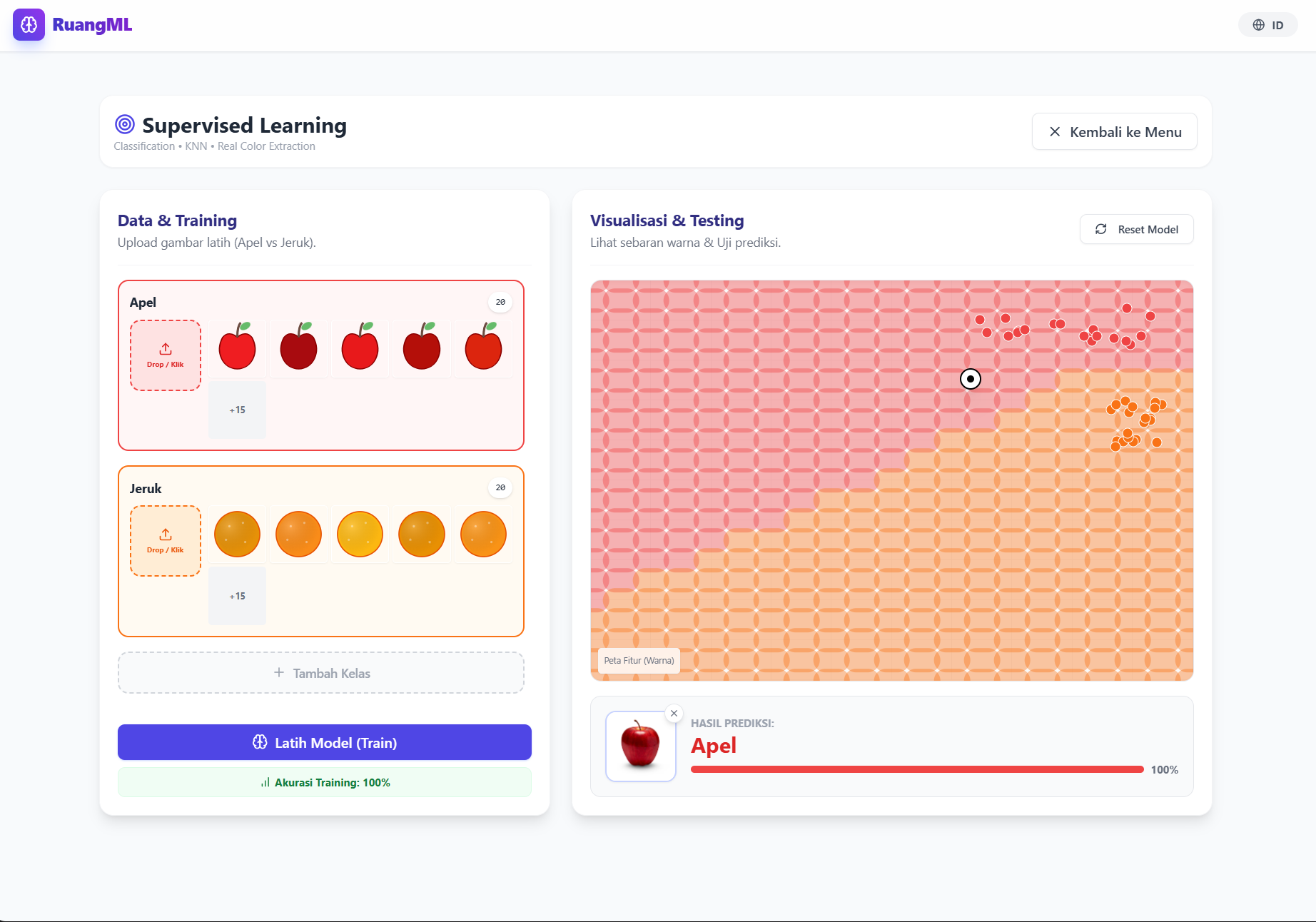The height and width of the screenshot is (922, 1316).
Task: Click Kembali ke Menu button
Action: point(1114,132)
